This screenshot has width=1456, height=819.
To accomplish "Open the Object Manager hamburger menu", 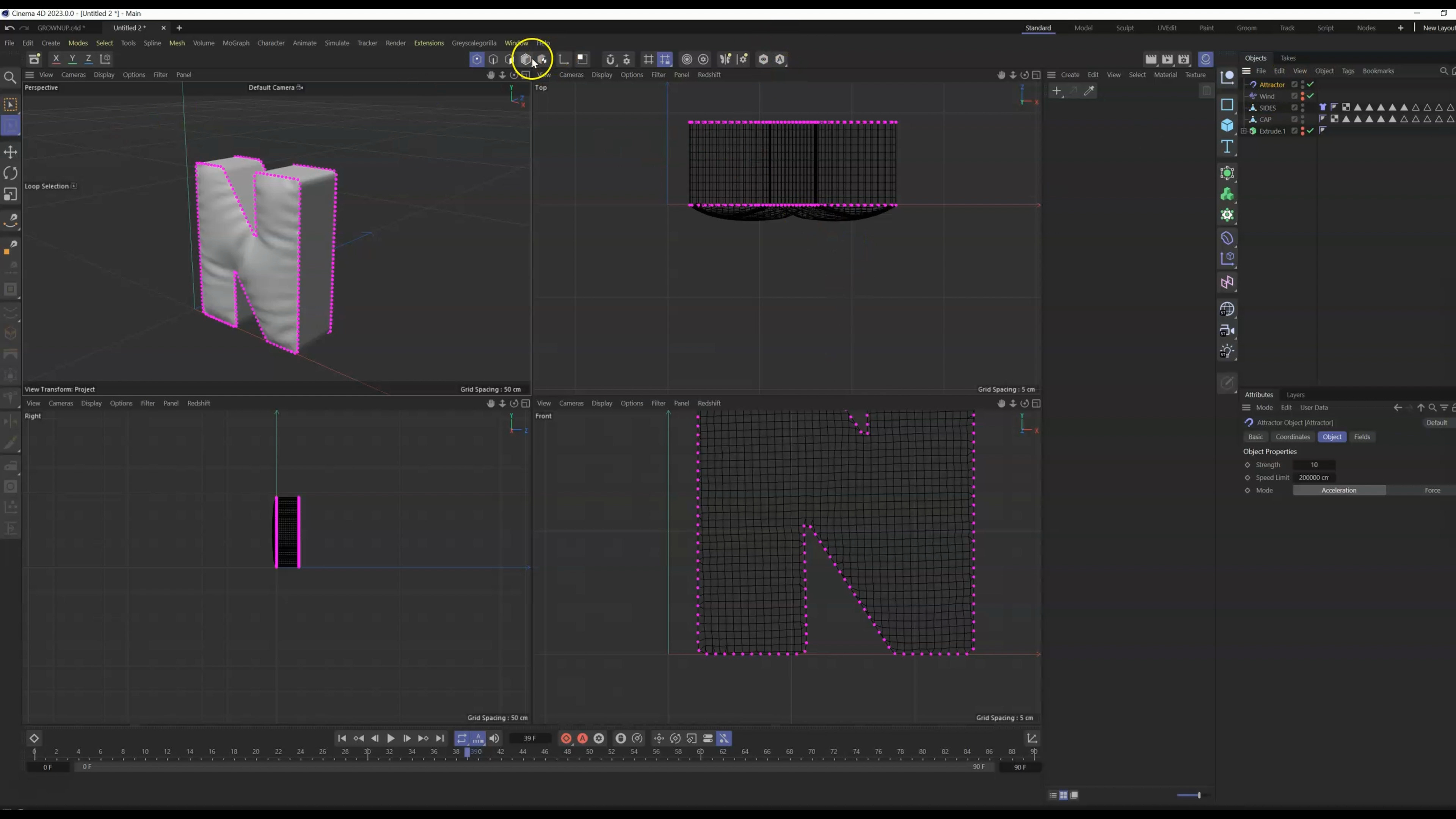I will click(1246, 71).
